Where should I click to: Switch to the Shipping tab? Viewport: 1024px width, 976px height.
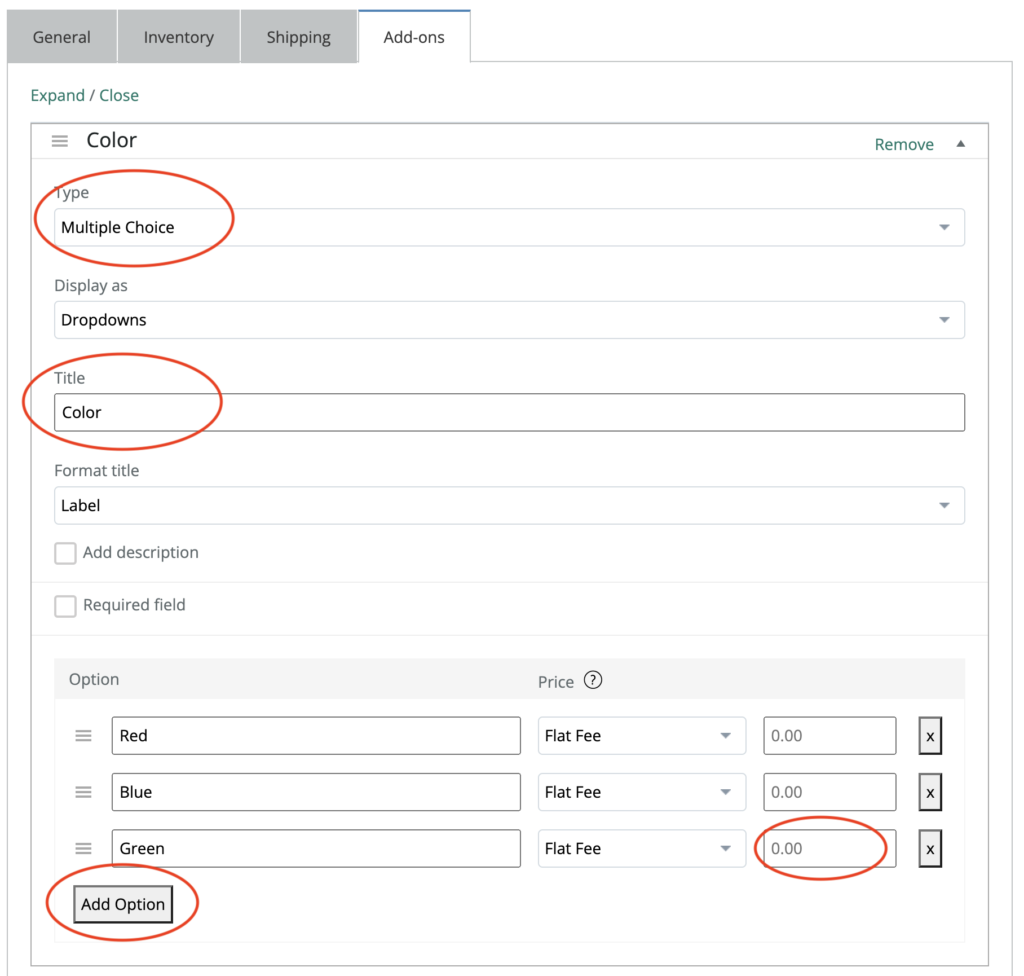298,37
